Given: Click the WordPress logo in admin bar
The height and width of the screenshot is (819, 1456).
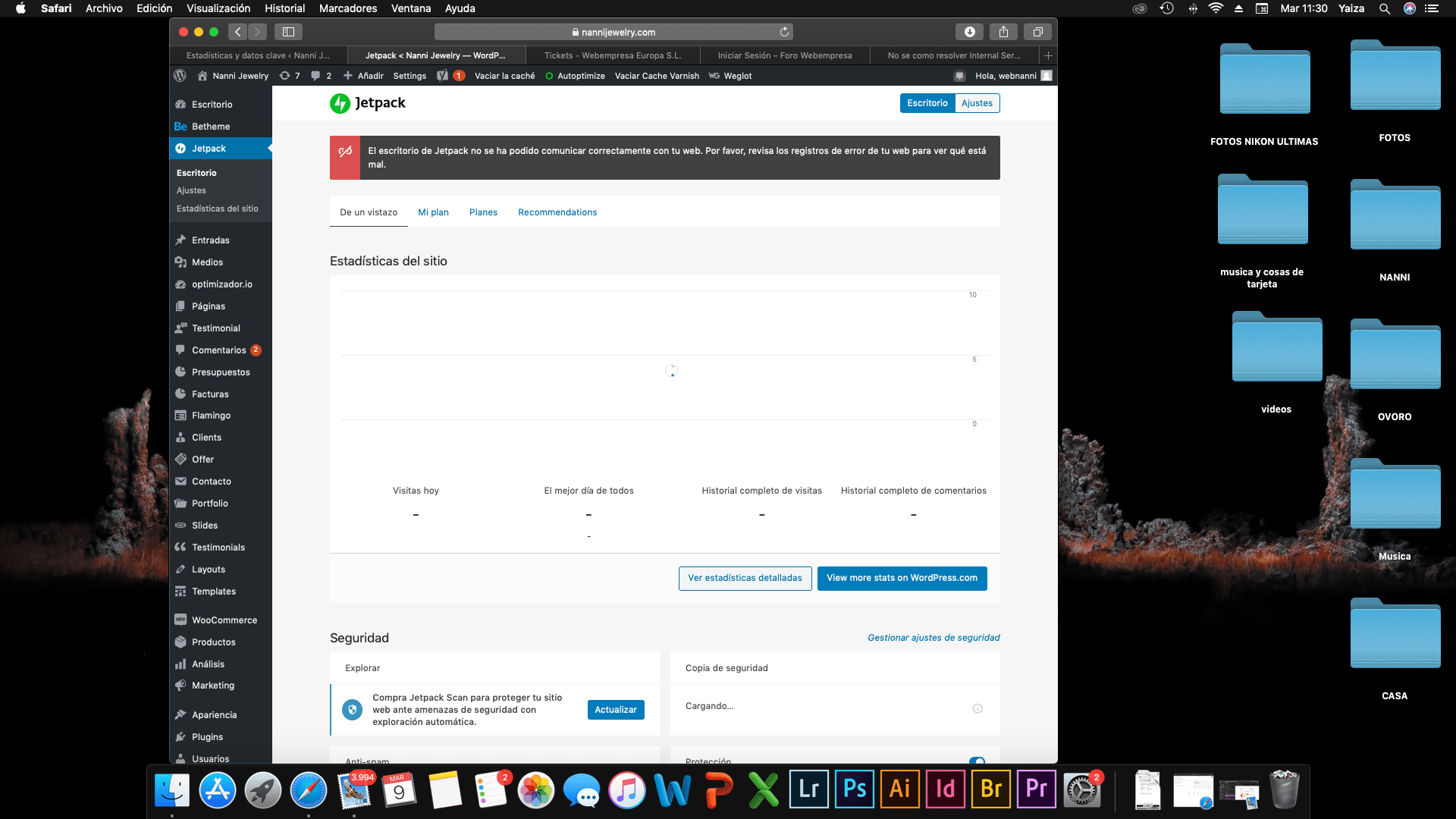Looking at the screenshot, I should (x=180, y=76).
